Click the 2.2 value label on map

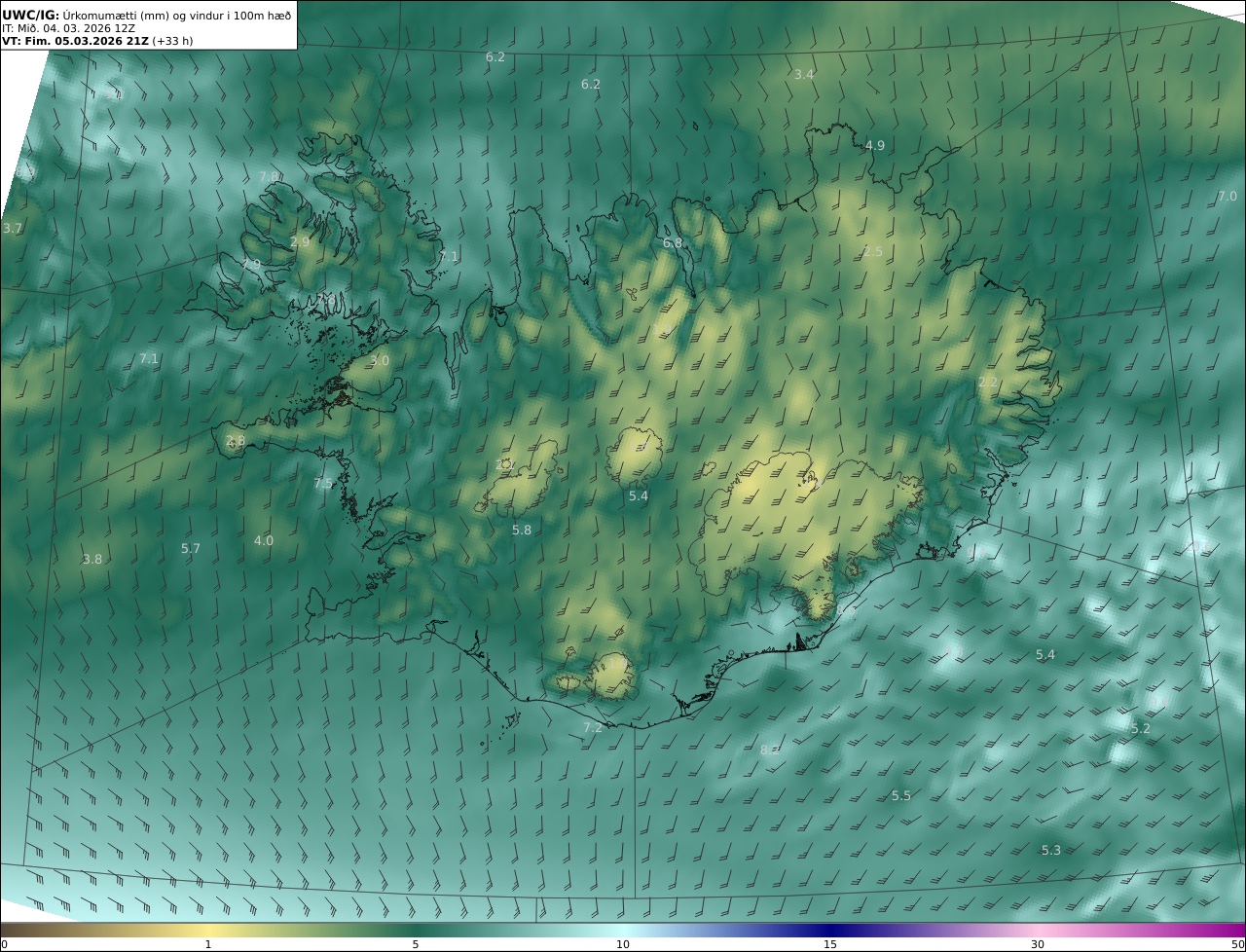[988, 383]
